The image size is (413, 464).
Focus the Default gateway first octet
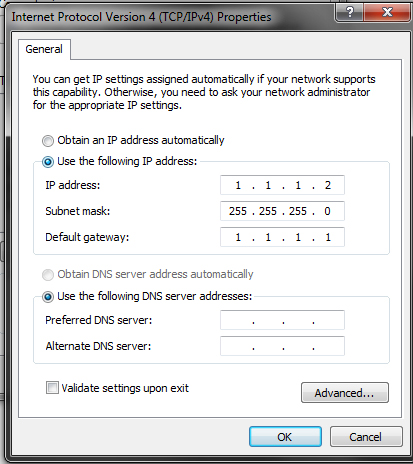point(238,237)
